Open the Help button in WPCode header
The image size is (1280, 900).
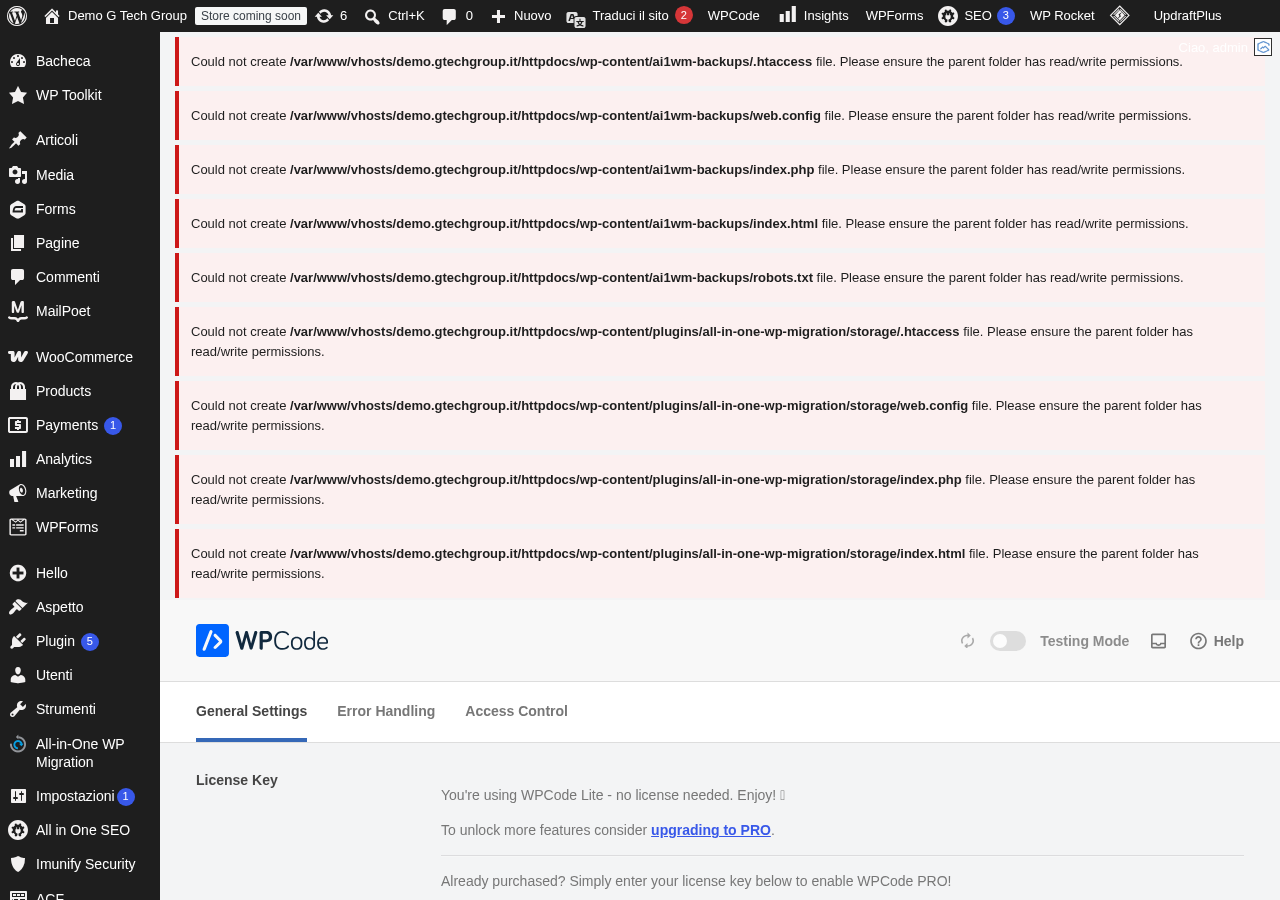click(1217, 641)
